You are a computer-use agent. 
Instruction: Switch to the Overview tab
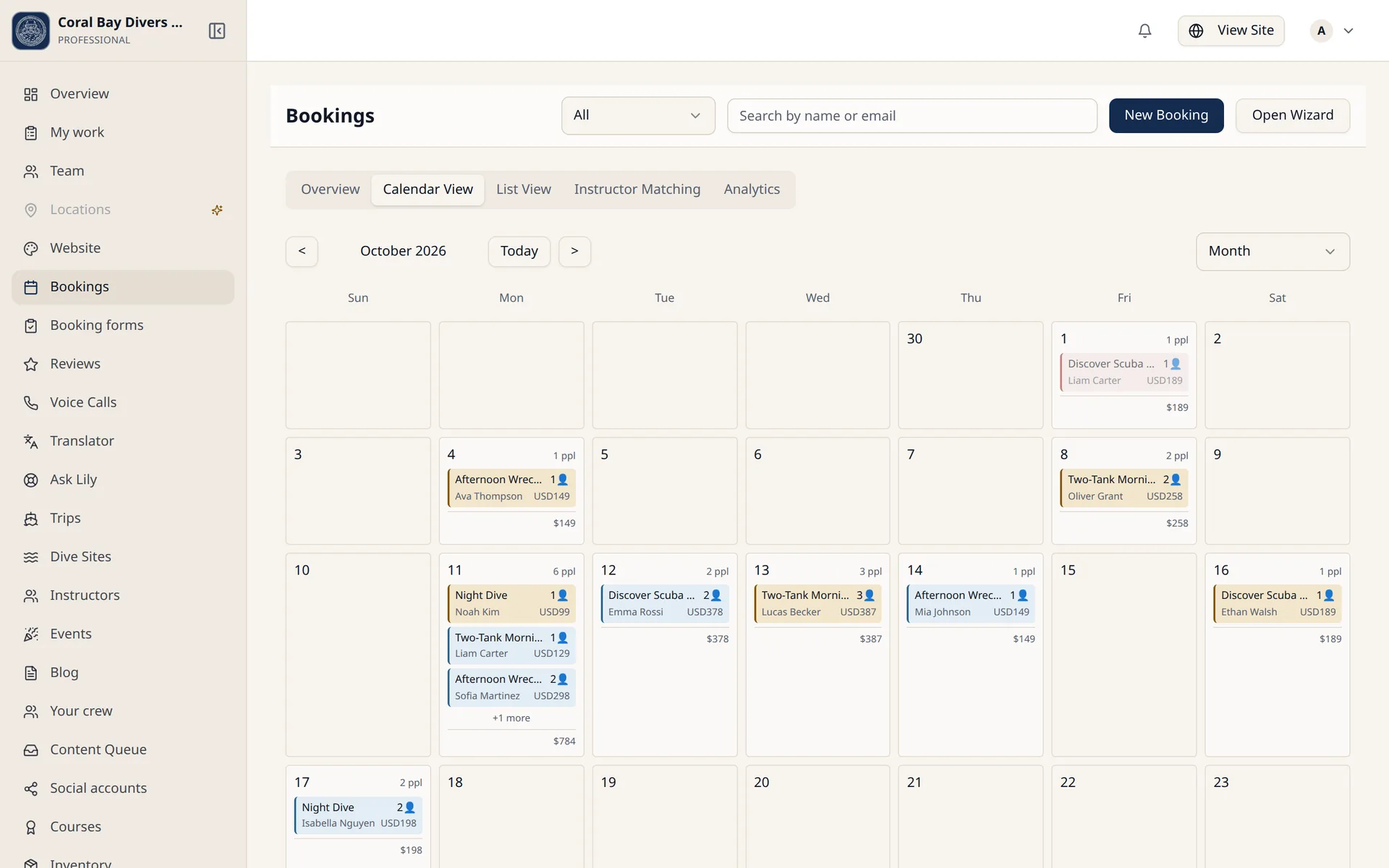330,190
